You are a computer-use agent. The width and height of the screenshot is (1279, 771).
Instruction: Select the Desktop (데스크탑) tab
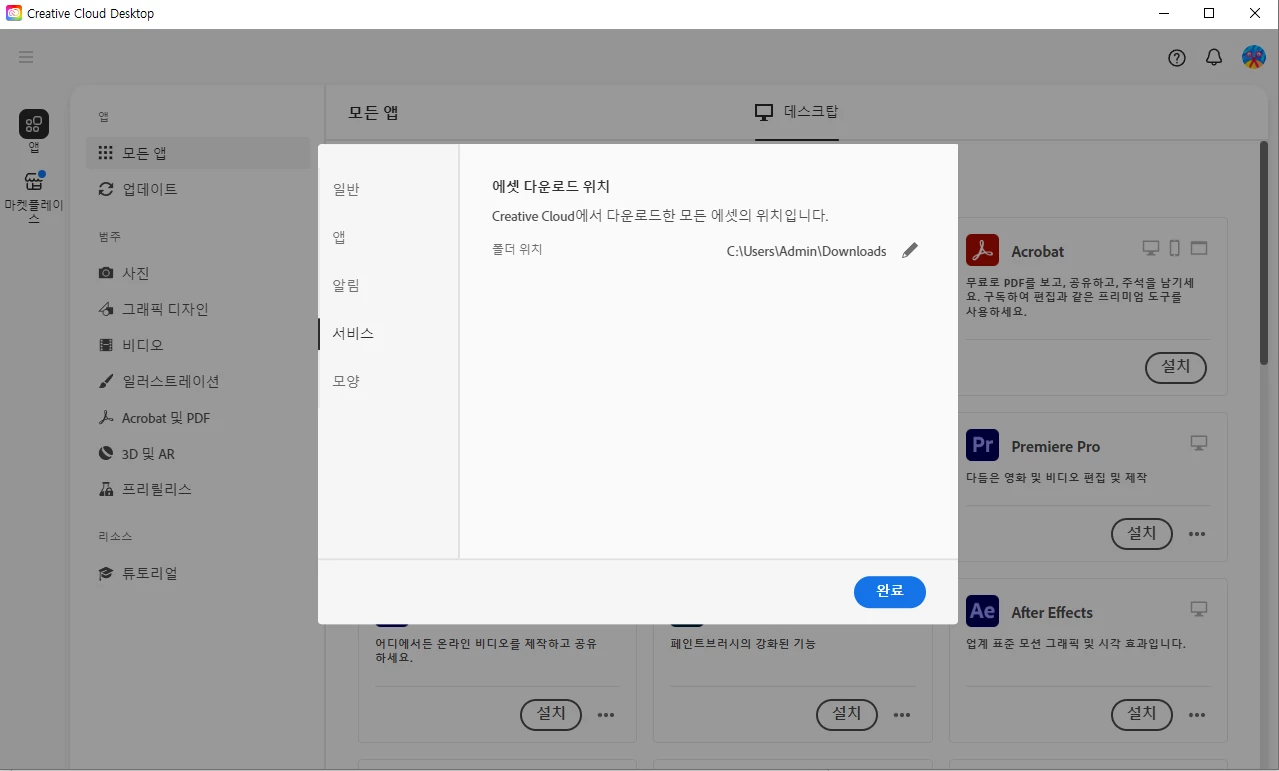pyautogui.click(x=796, y=111)
